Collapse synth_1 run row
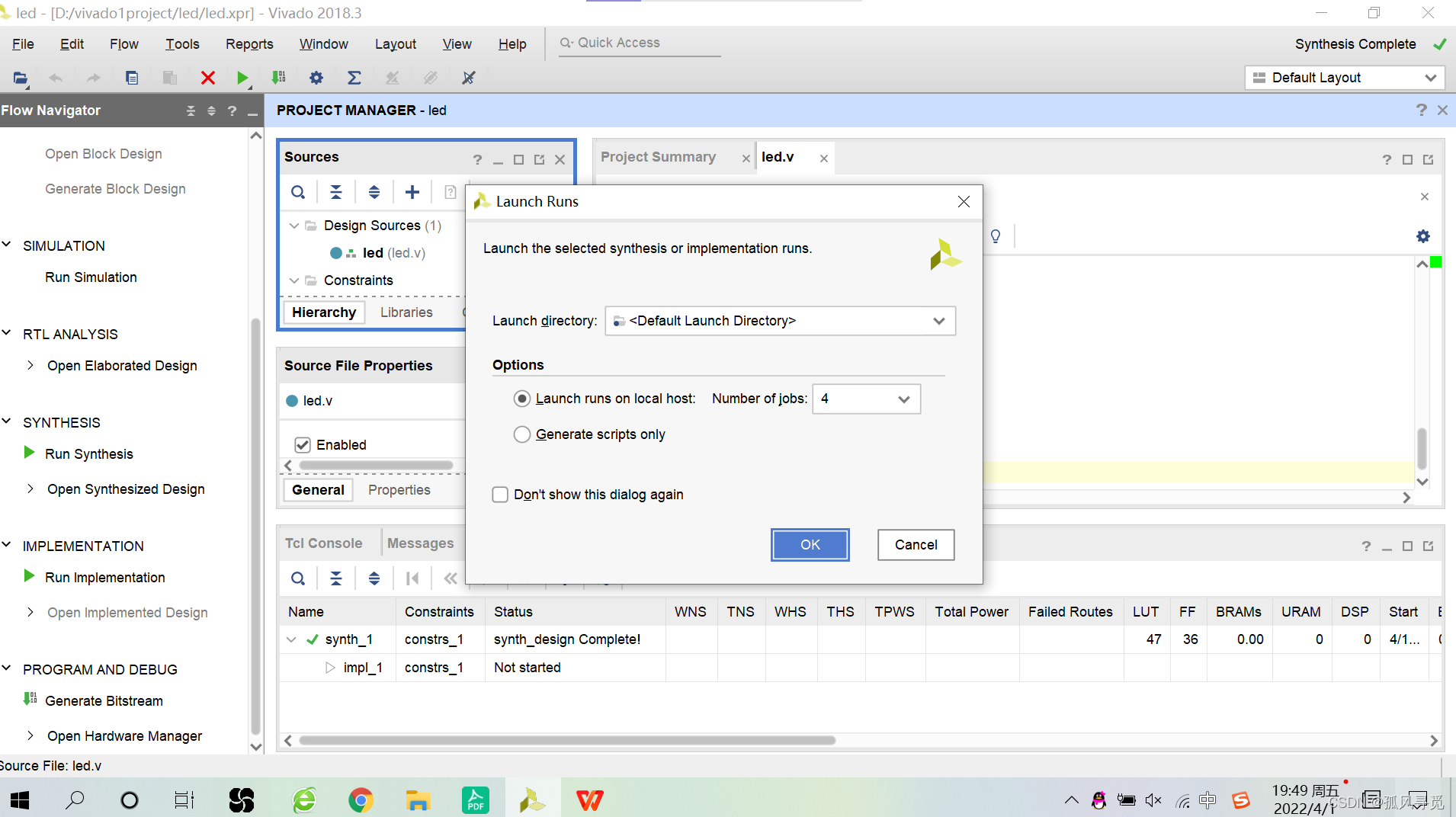Image resolution: width=1456 pixels, height=817 pixels. 291,639
